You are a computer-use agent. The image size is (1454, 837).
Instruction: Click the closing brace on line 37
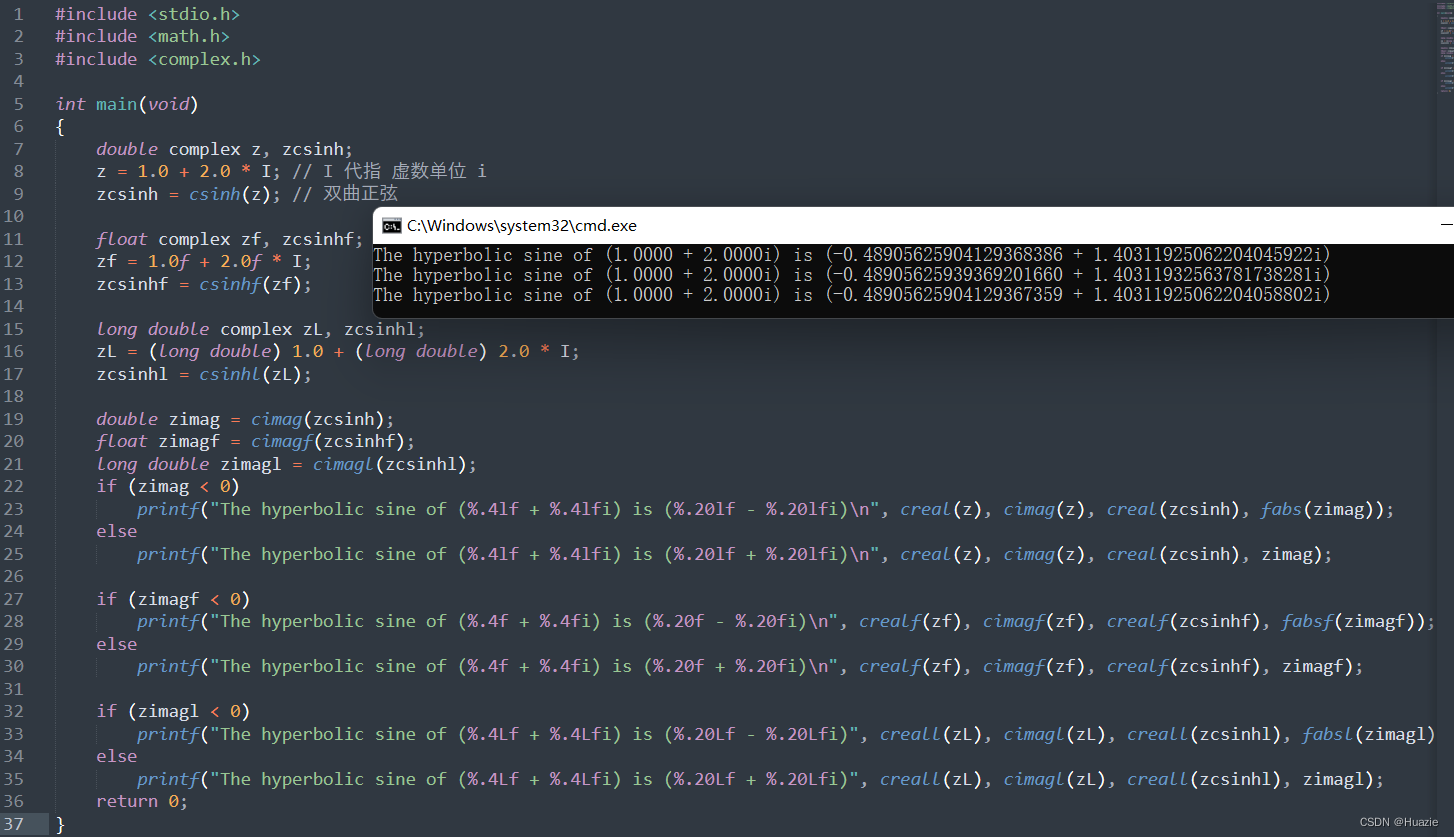(x=60, y=824)
